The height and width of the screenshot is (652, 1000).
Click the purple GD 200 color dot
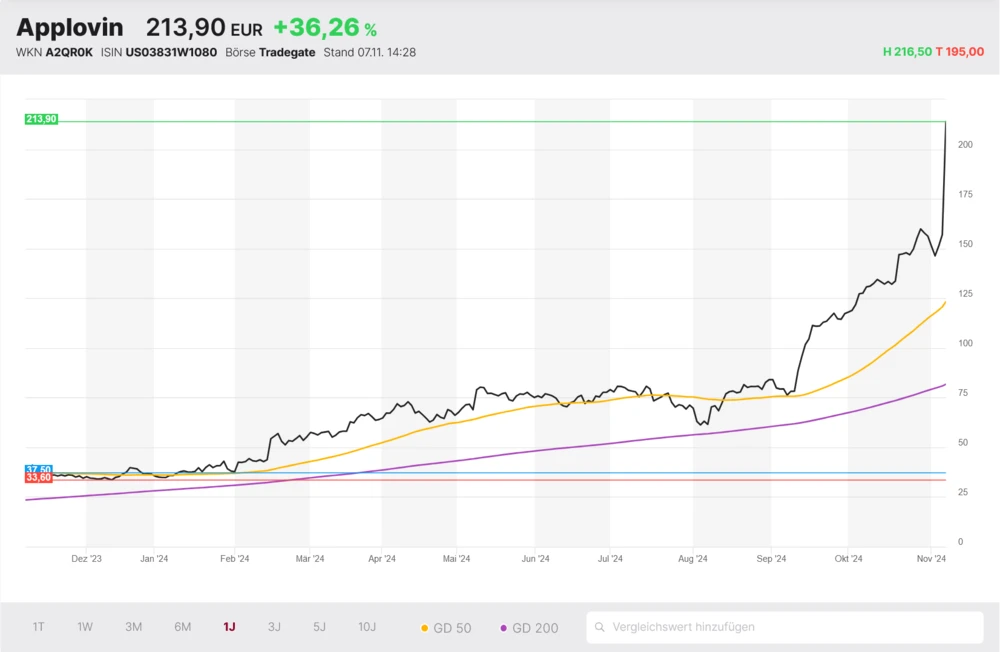coord(503,628)
